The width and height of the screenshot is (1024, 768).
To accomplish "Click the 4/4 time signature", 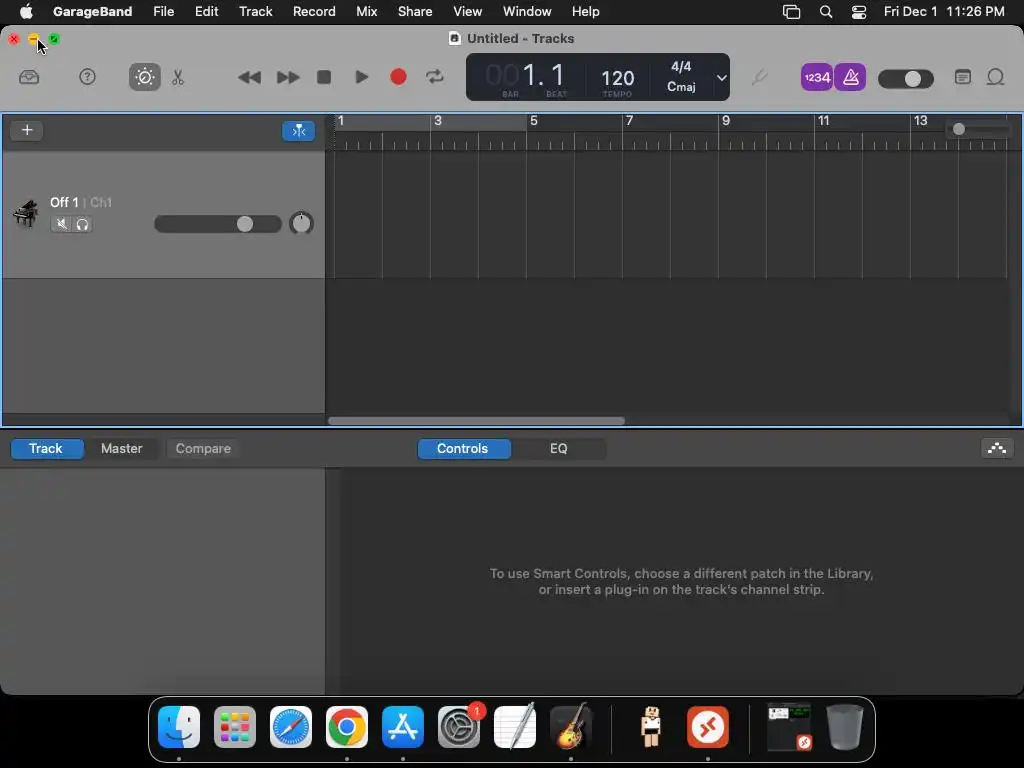I will (x=680, y=67).
